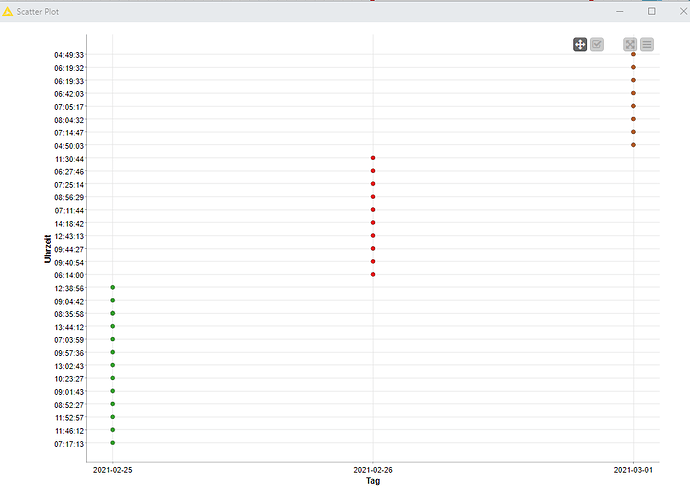The image size is (690, 498).
Task: Click the 12:43:13 y-axis label
Action: point(69,236)
